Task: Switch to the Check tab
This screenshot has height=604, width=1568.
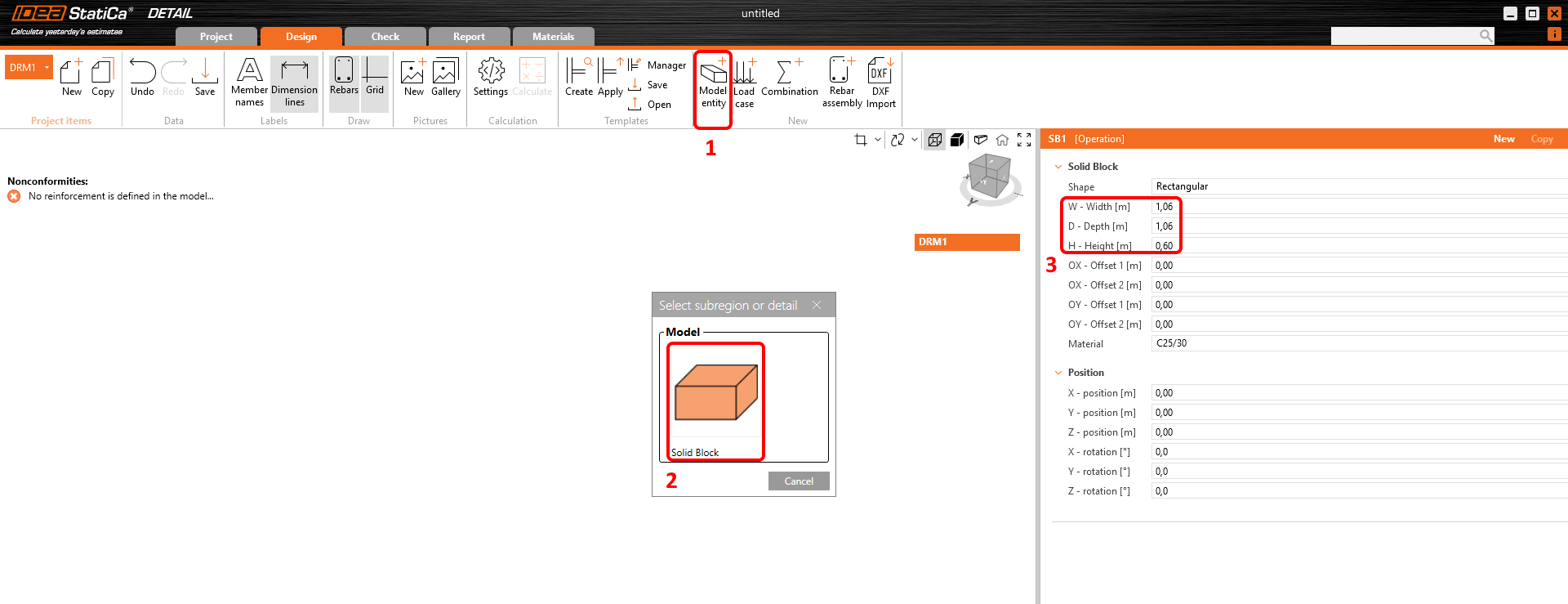Action: (385, 37)
